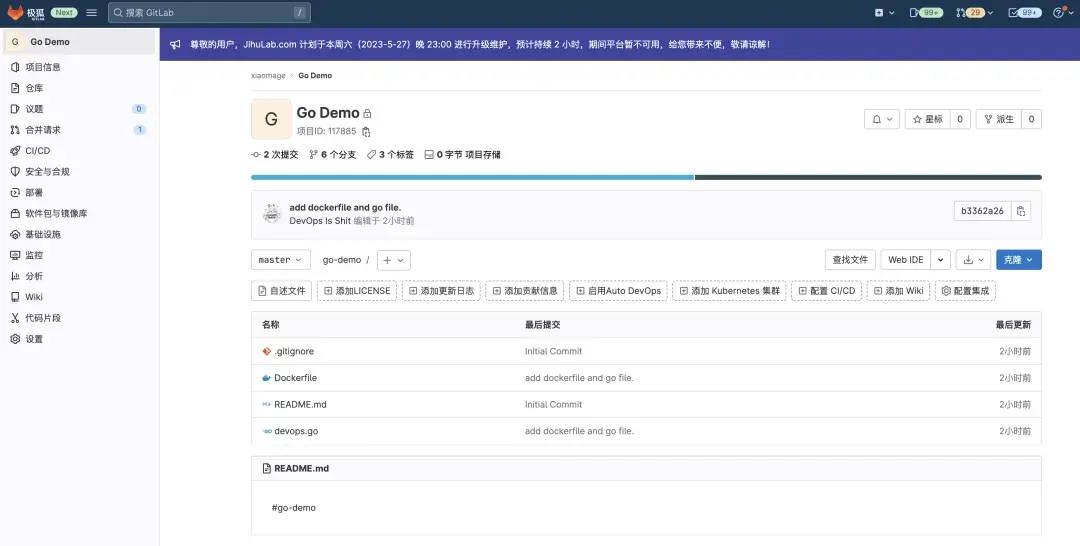Open the notification bell dropdown
Viewport: 1080px width, 546px height.
click(x=882, y=119)
